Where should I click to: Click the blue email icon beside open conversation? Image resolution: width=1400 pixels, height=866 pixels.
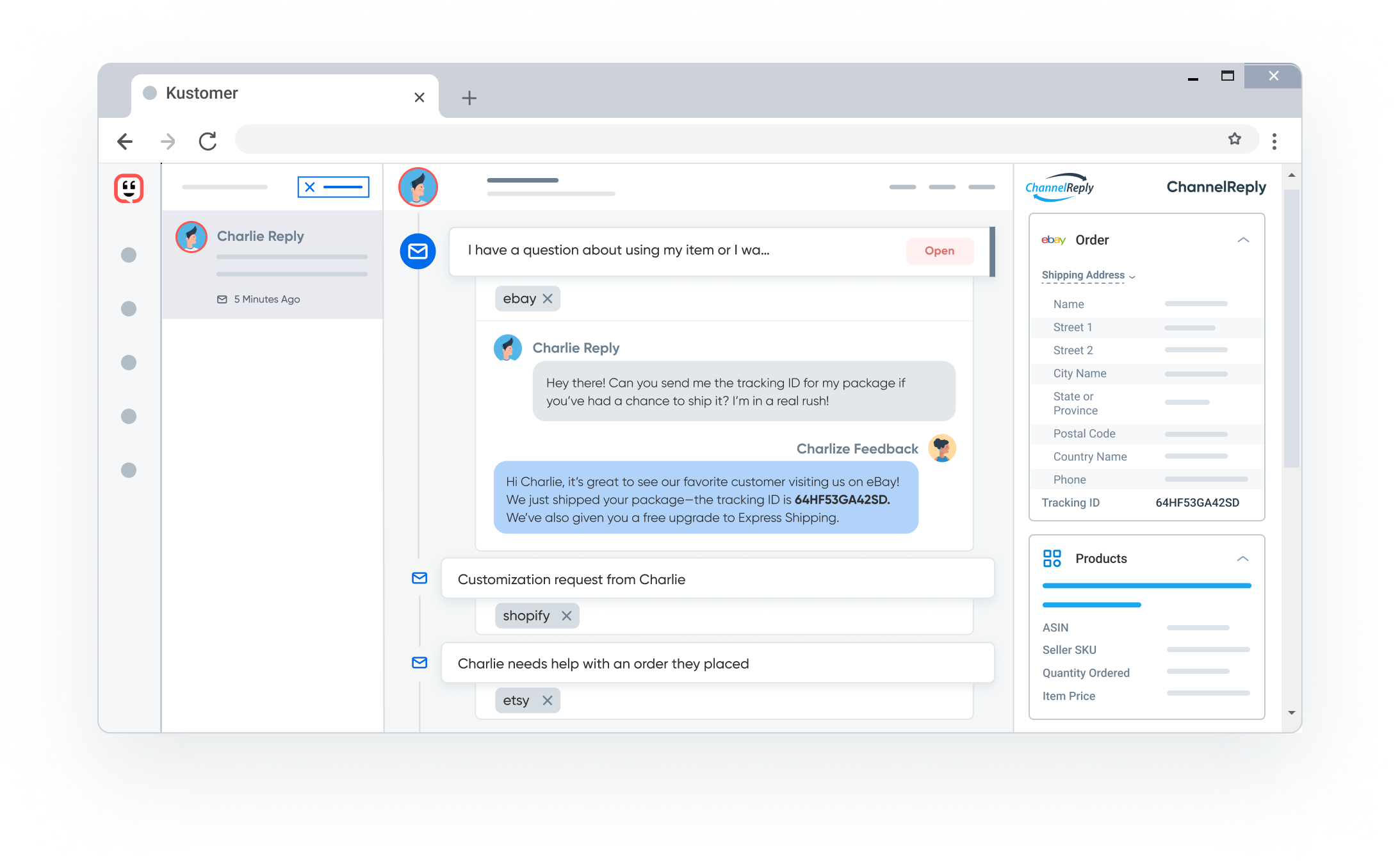coord(418,251)
